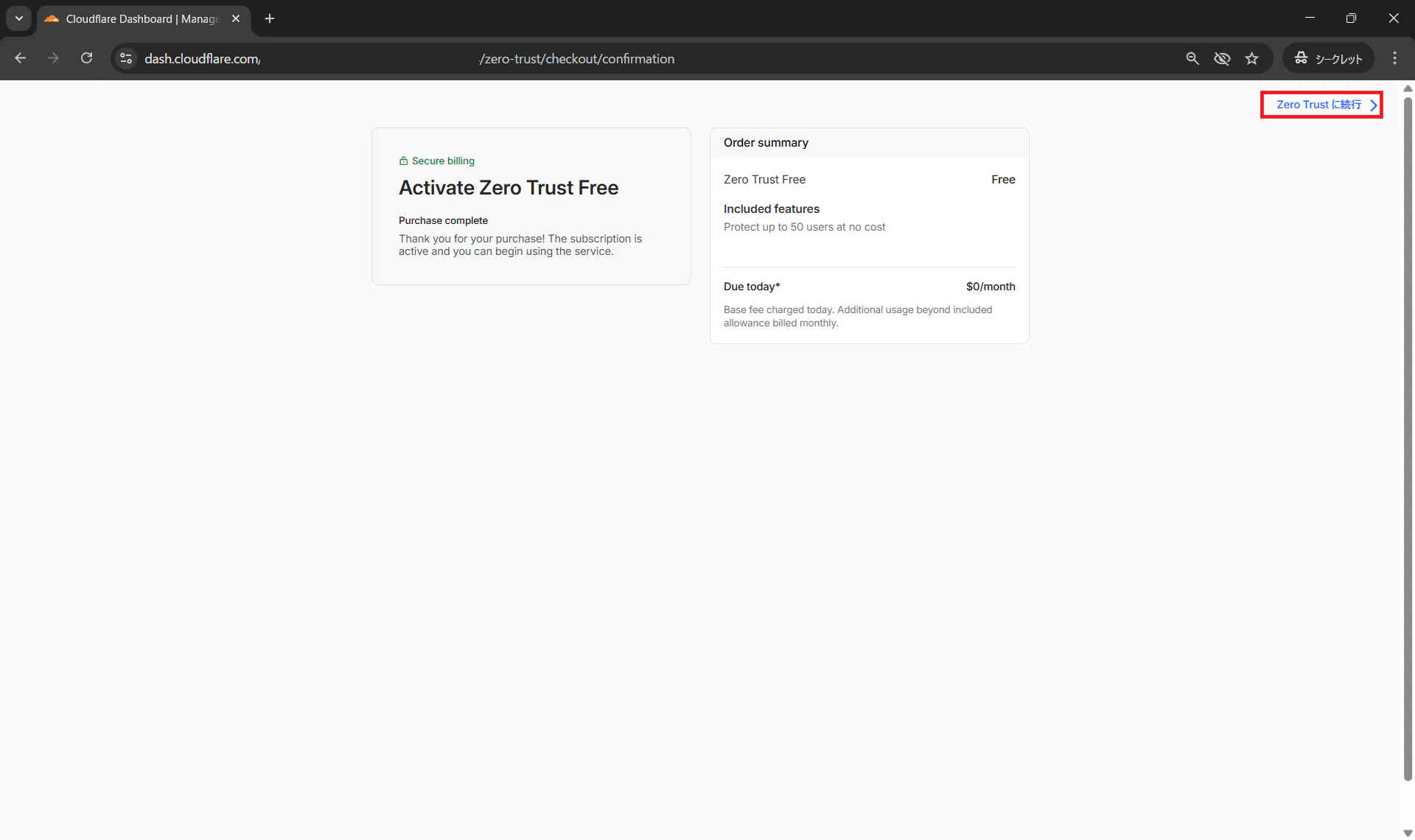Restore down the browser window
This screenshot has height=840, width=1415.
tap(1351, 18)
